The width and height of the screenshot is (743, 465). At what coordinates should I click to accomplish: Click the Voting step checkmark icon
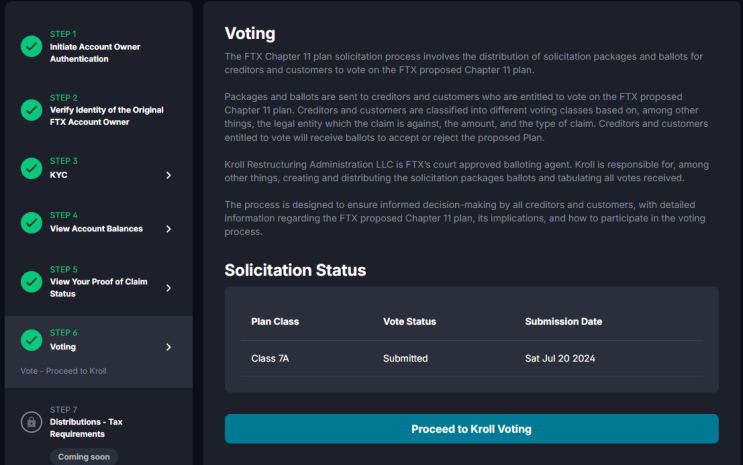pos(30,340)
